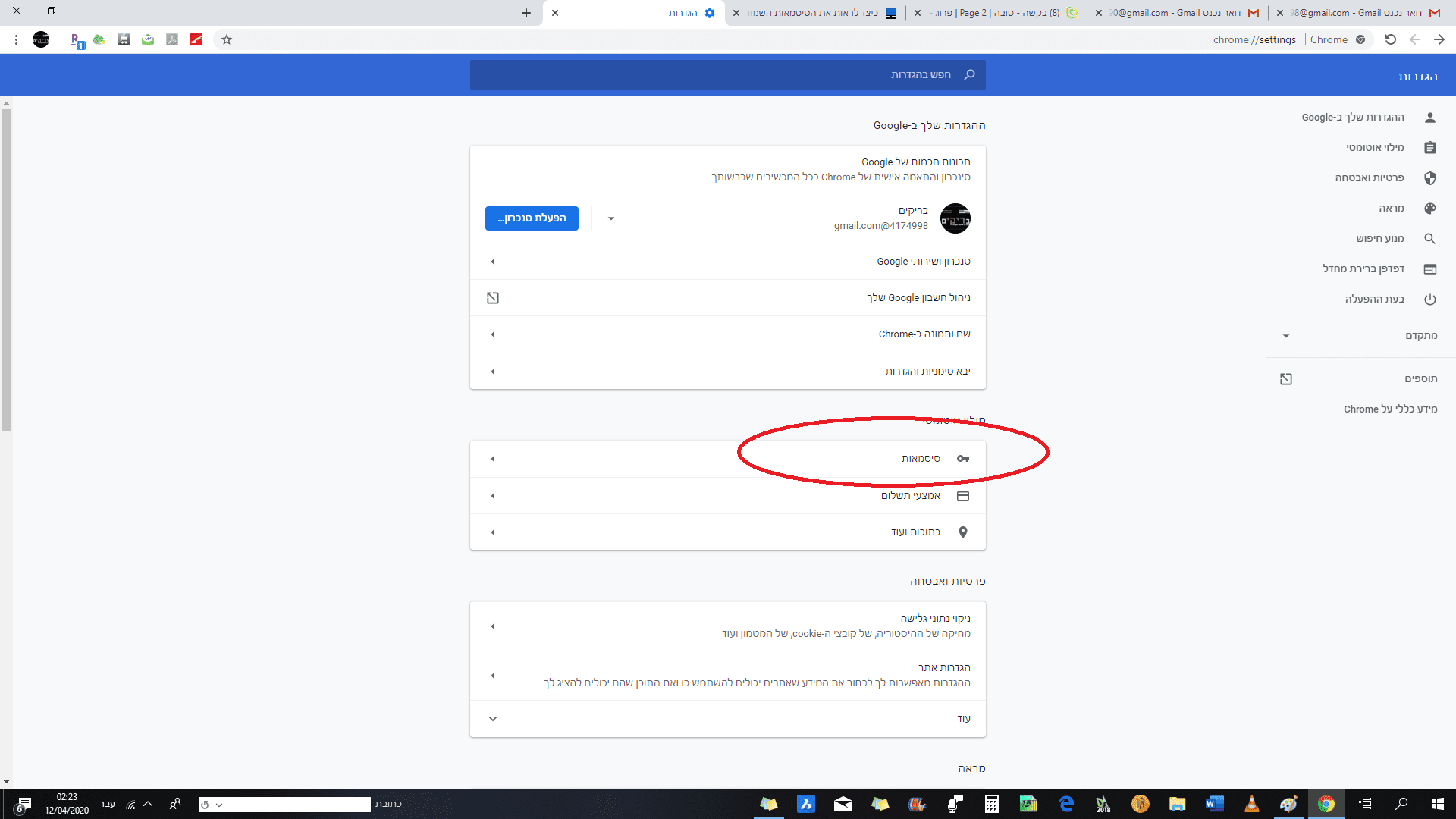
Task: Click the Turn on sync (הפעלת סנכרון) button
Action: click(x=532, y=218)
